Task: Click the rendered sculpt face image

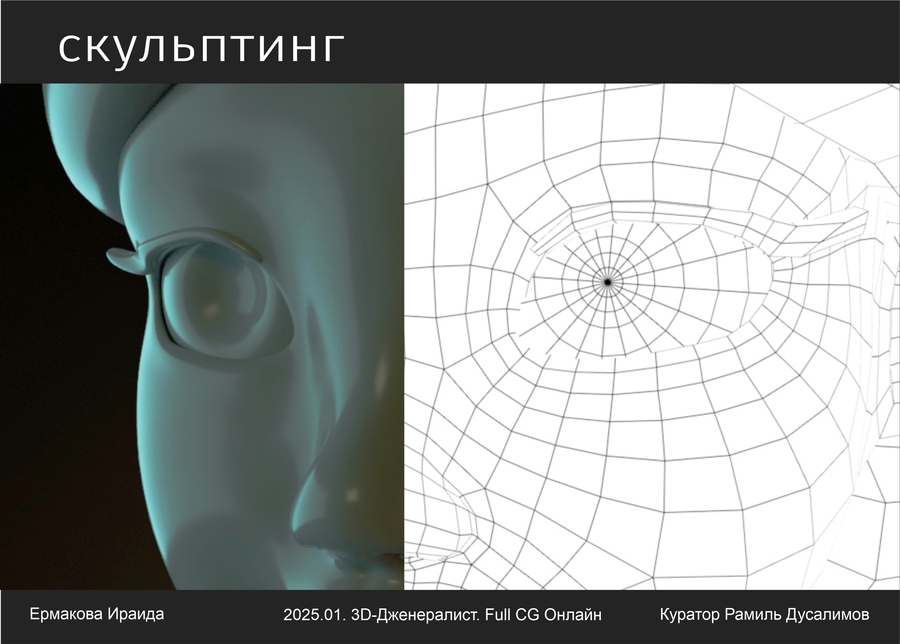Action: (x=202, y=336)
